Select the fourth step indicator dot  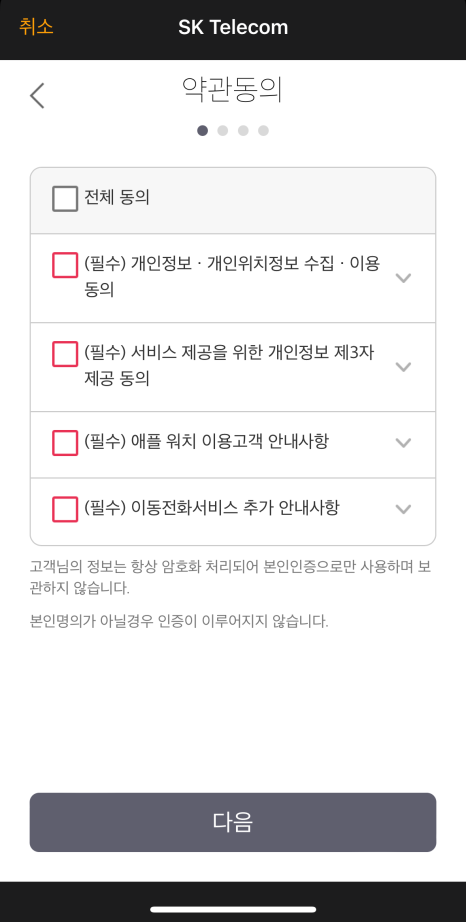click(x=263, y=131)
